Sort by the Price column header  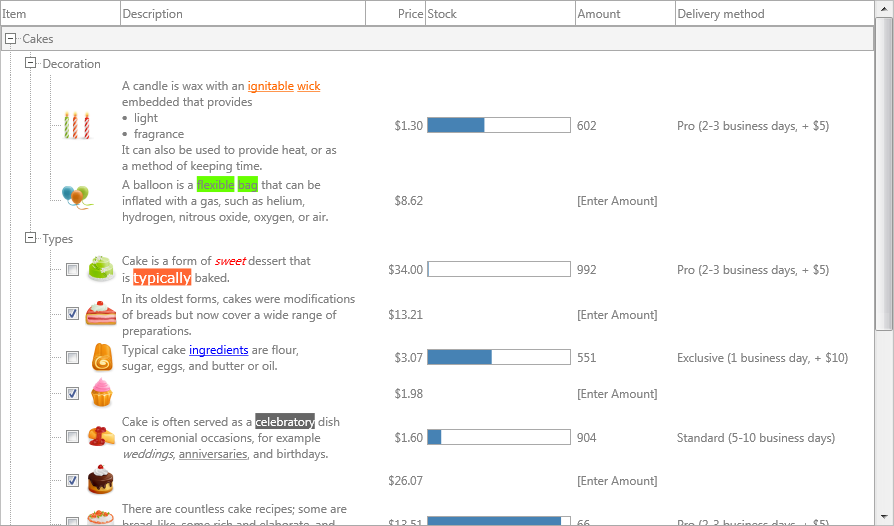(x=396, y=14)
